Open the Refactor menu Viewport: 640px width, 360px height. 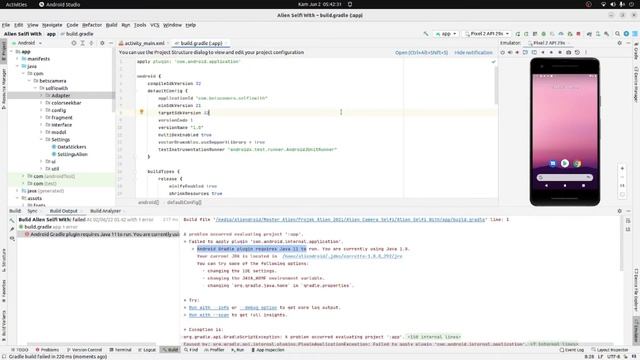click(x=92, y=25)
